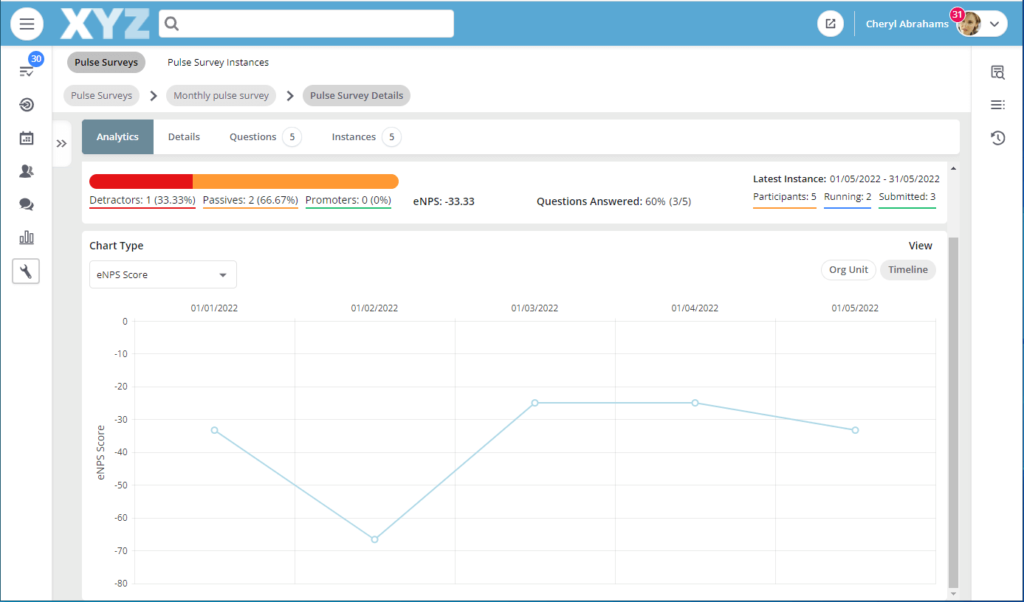
Task: Select the wrench tools sidebar icon
Action: (26, 271)
